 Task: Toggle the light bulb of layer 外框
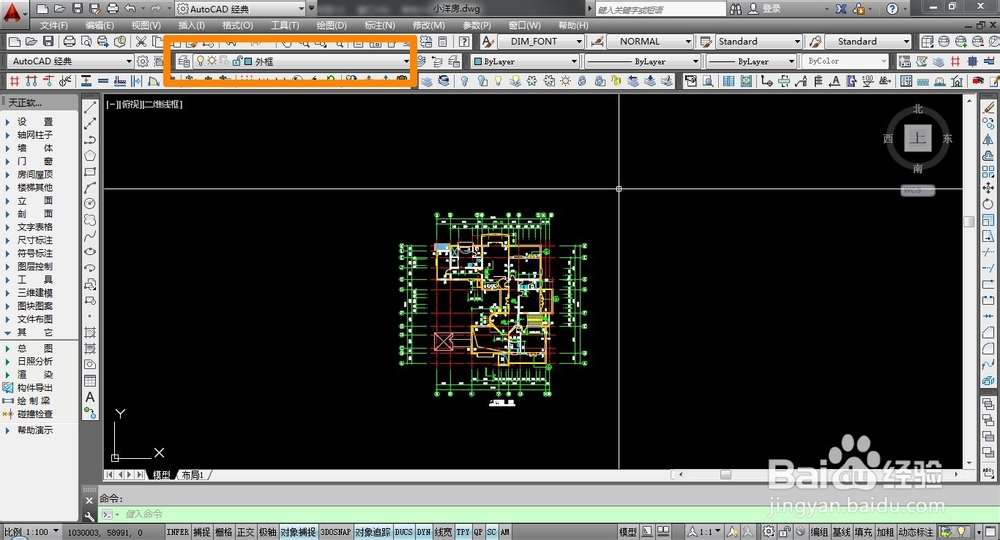click(x=200, y=61)
